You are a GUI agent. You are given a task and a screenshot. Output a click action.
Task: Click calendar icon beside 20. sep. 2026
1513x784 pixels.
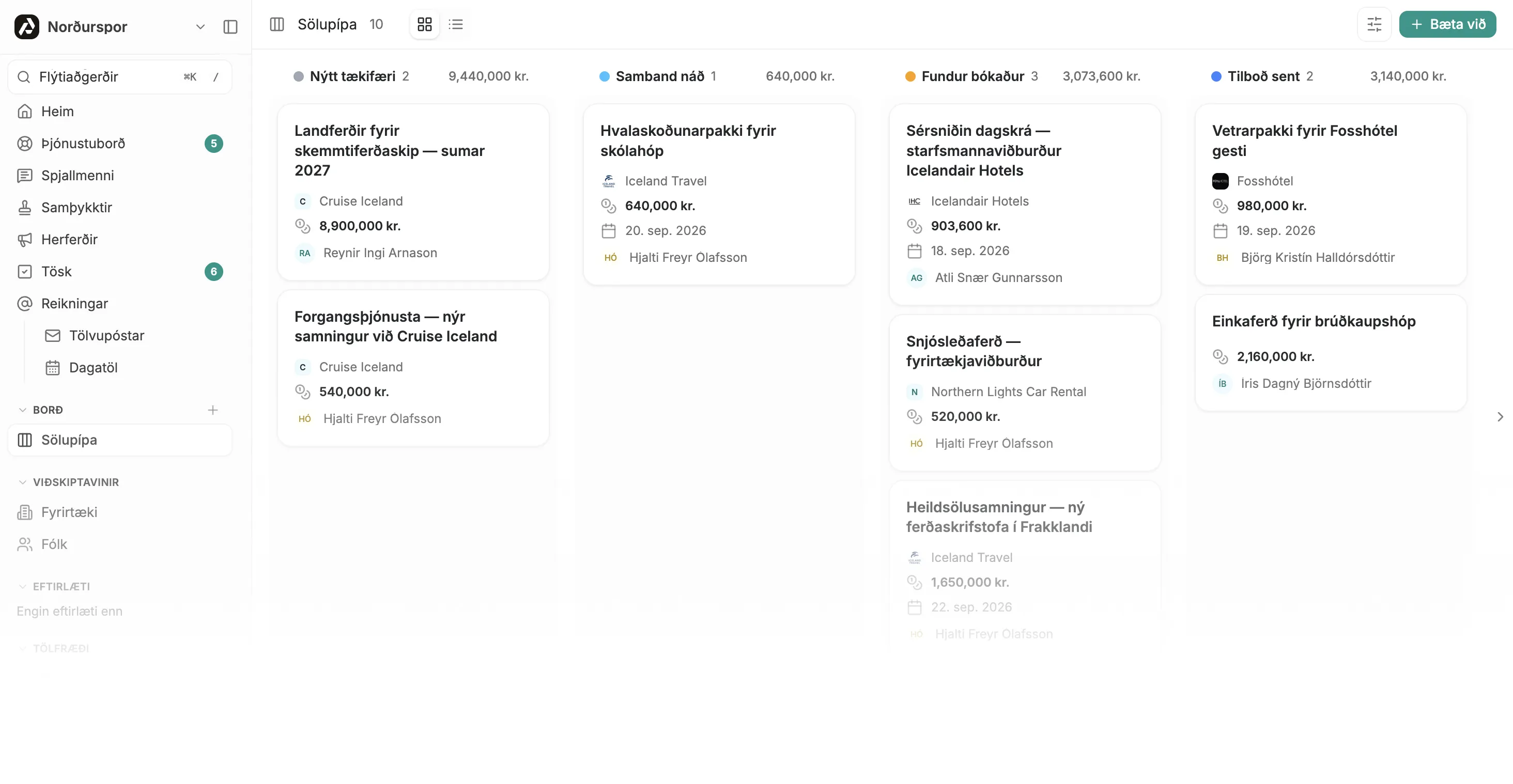[609, 231]
